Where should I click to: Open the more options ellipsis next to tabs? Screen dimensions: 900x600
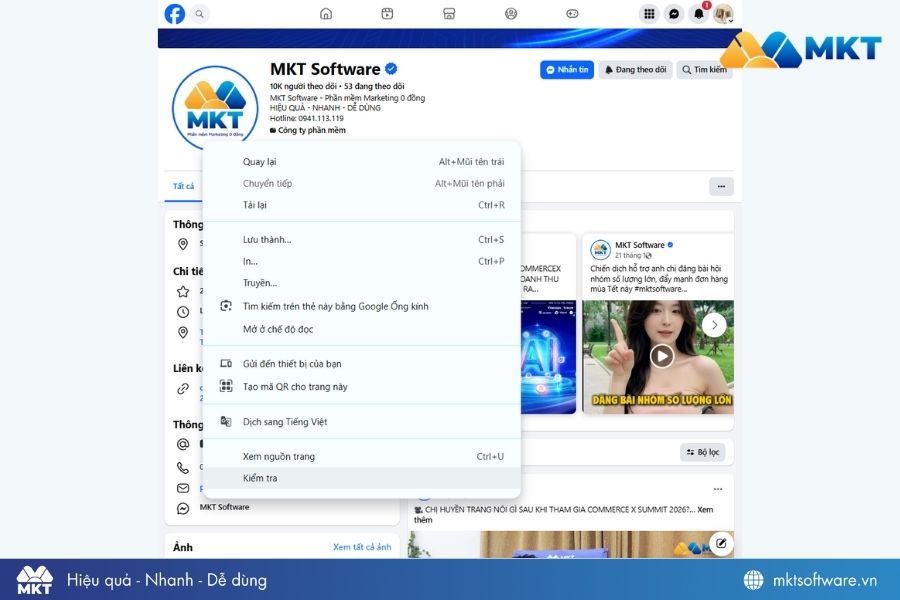pos(720,186)
